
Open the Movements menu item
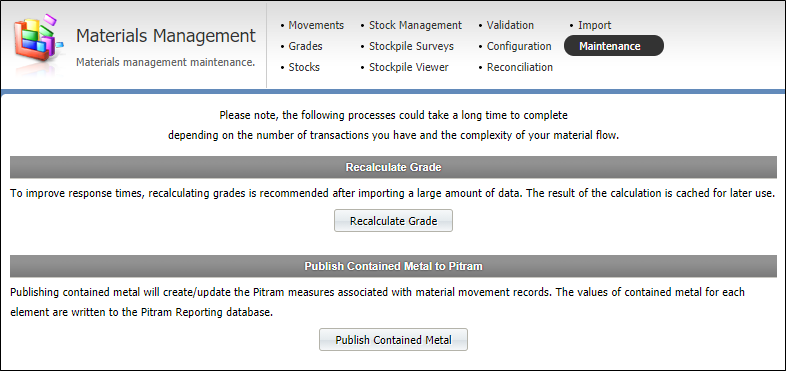point(316,25)
